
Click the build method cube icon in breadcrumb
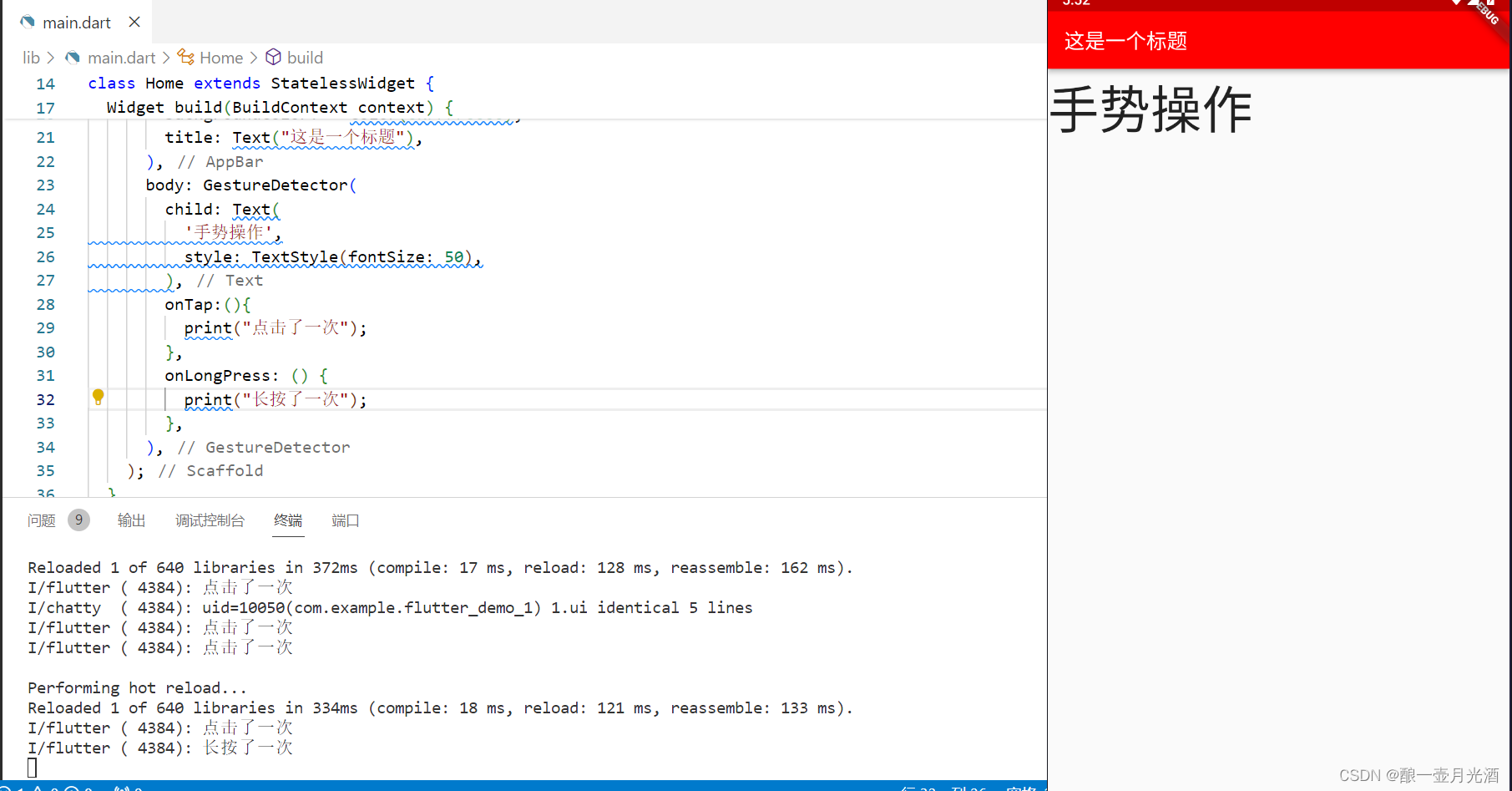click(x=274, y=57)
